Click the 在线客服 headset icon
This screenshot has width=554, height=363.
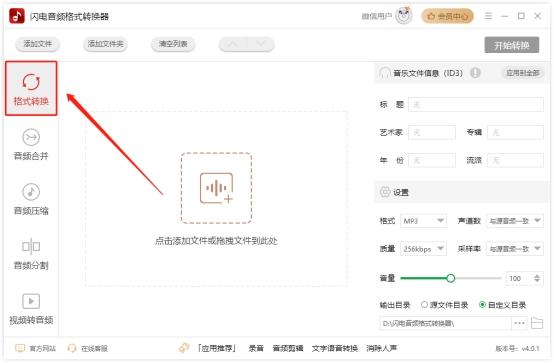coord(72,349)
